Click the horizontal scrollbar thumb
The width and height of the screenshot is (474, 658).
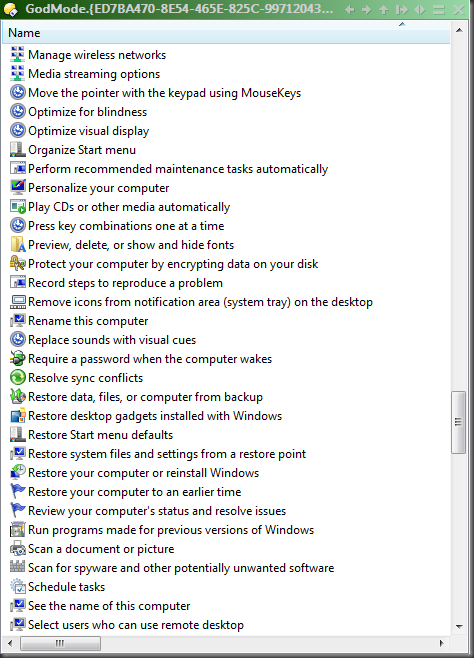coord(60,643)
